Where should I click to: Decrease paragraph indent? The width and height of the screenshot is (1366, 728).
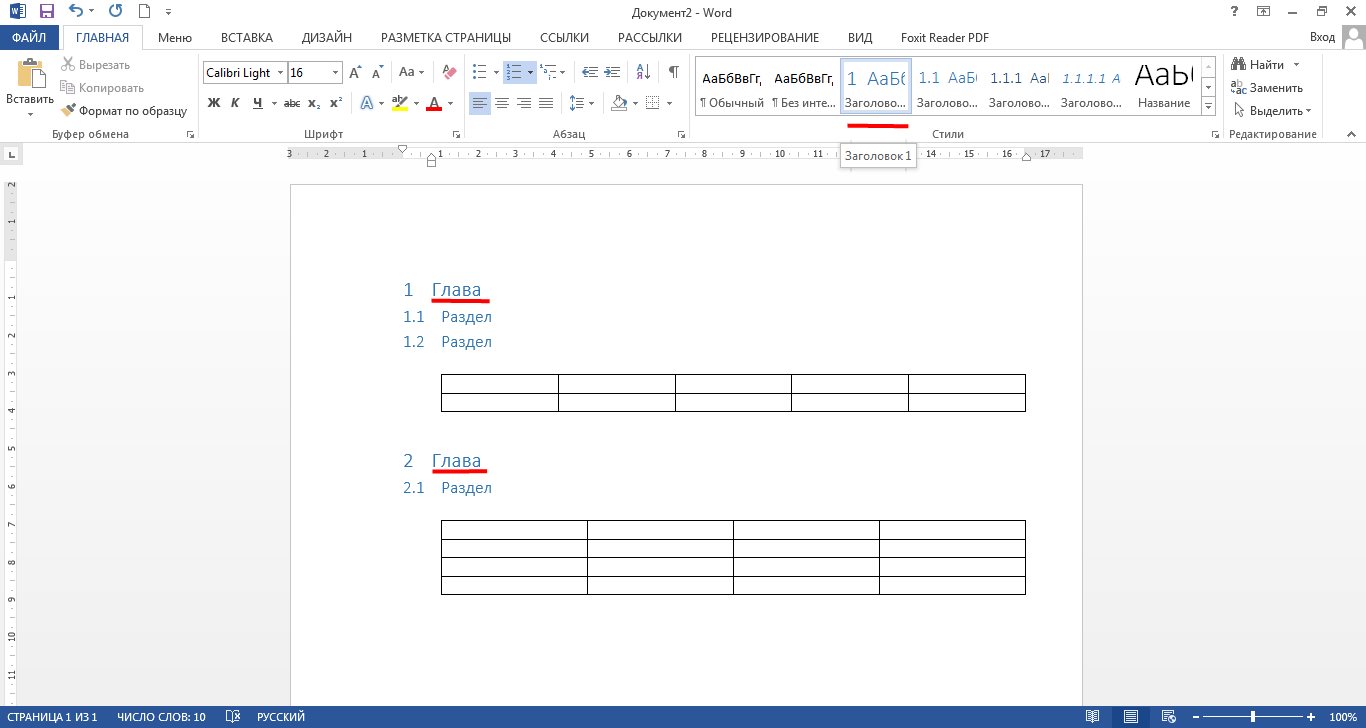tap(590, 73)
